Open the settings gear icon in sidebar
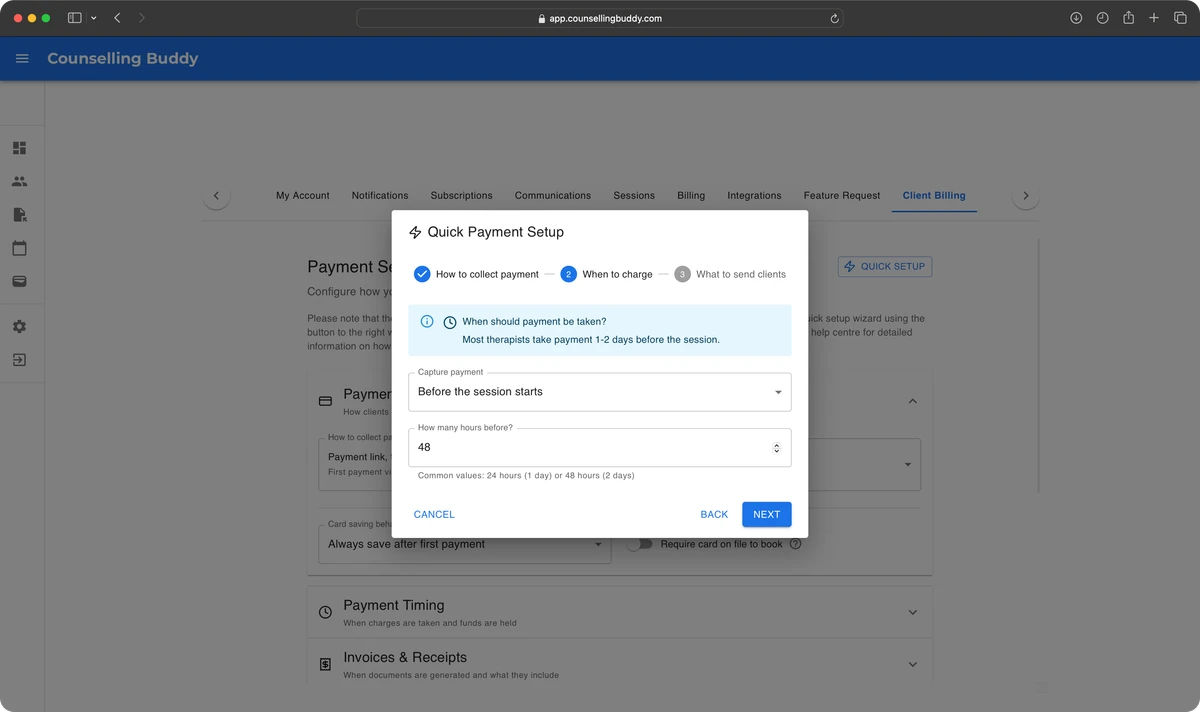The image size is (1200, 712). (x=19, y=327)
